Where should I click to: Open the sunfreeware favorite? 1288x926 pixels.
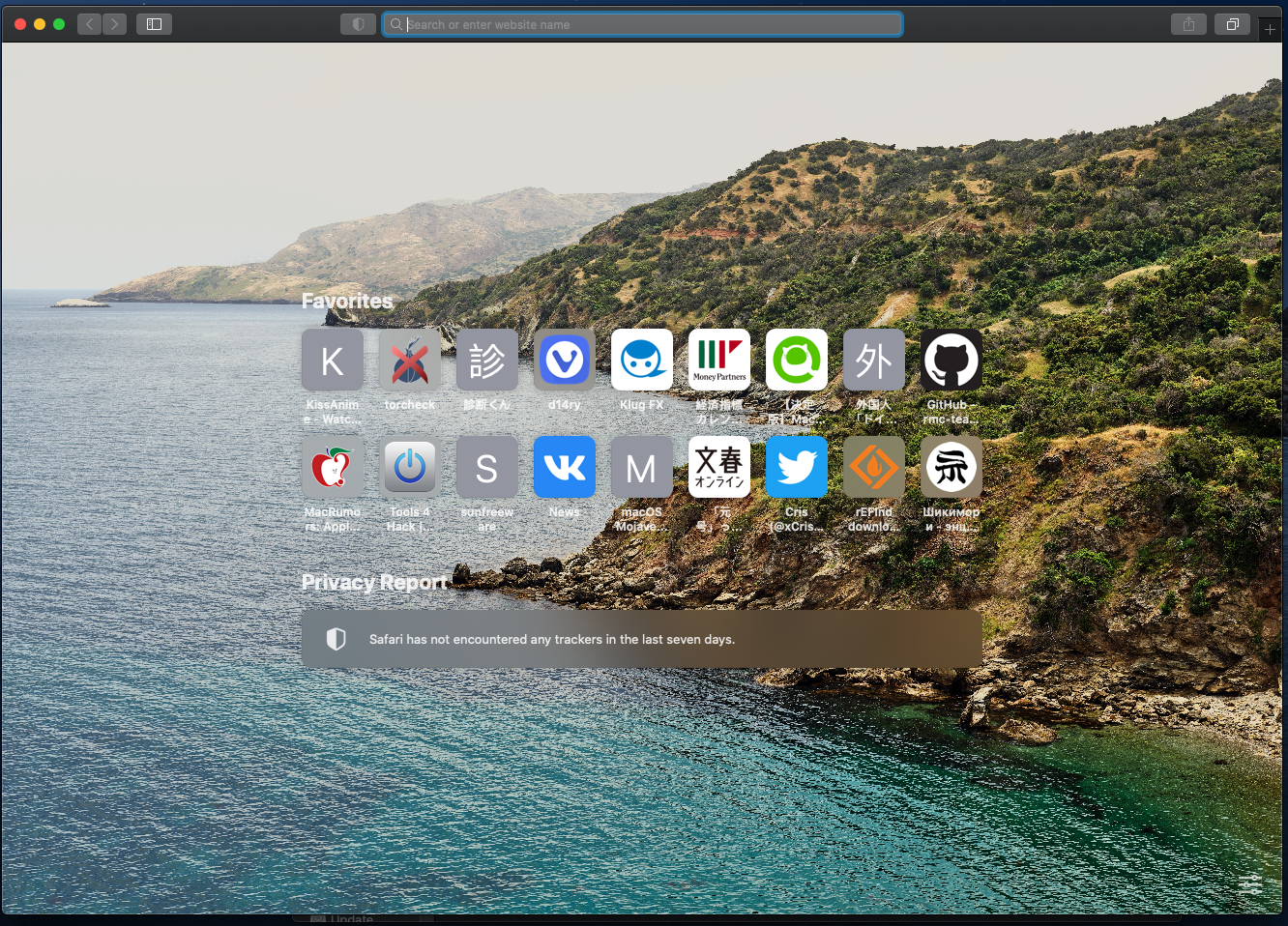487,467
